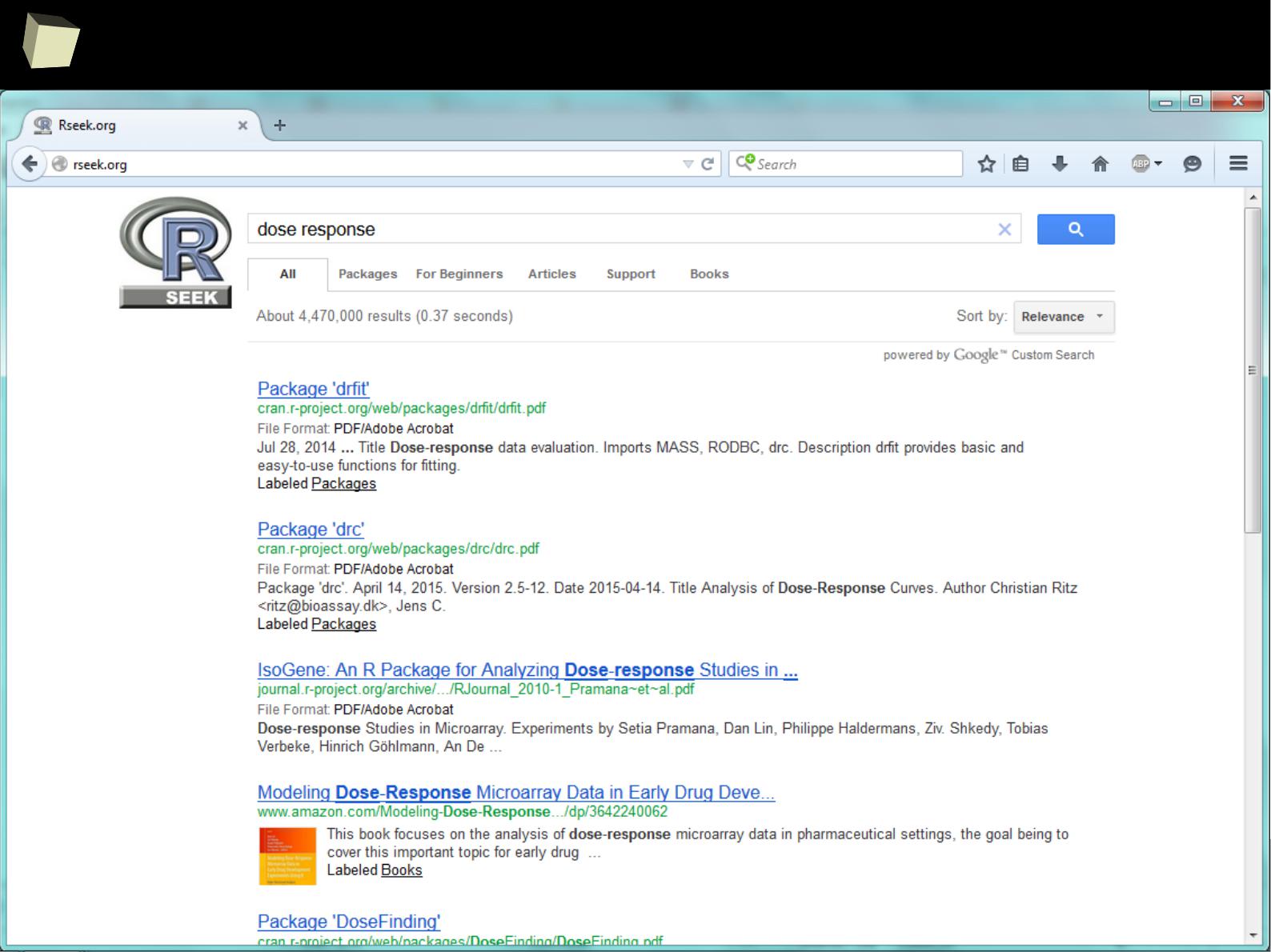Open a new browser tab
This screenshot has height=952, width=1271.
click(279, 125)
